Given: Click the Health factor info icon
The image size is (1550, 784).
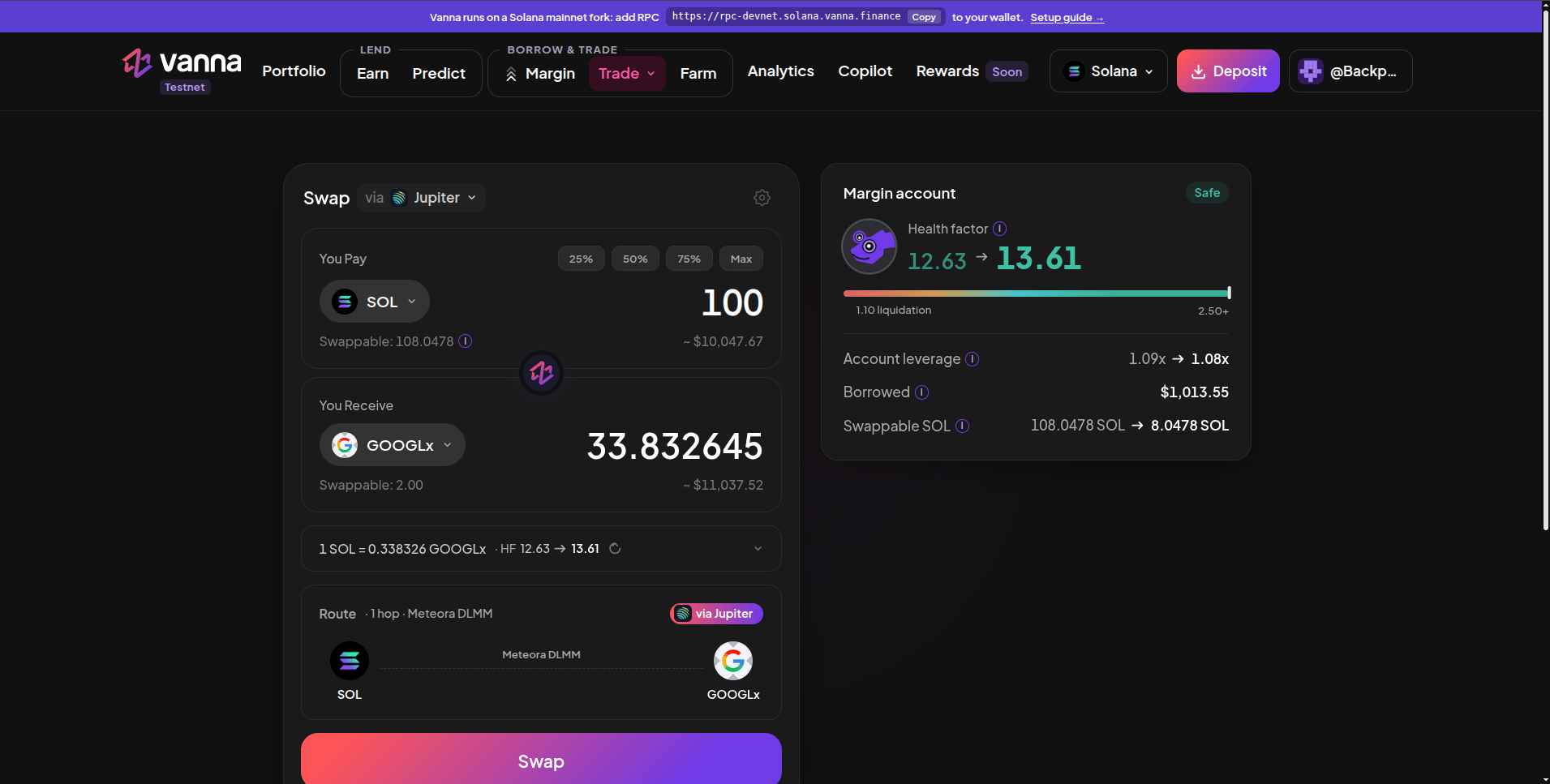Looking at the screenshot, I should click(1000, 229).
